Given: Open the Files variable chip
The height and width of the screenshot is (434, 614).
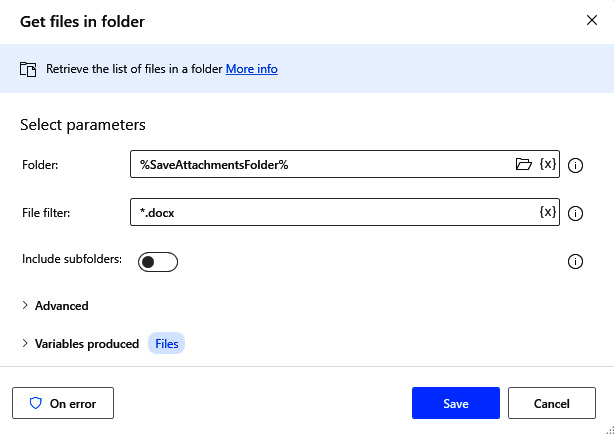Looking at the screenshot, I should [166, 344].
